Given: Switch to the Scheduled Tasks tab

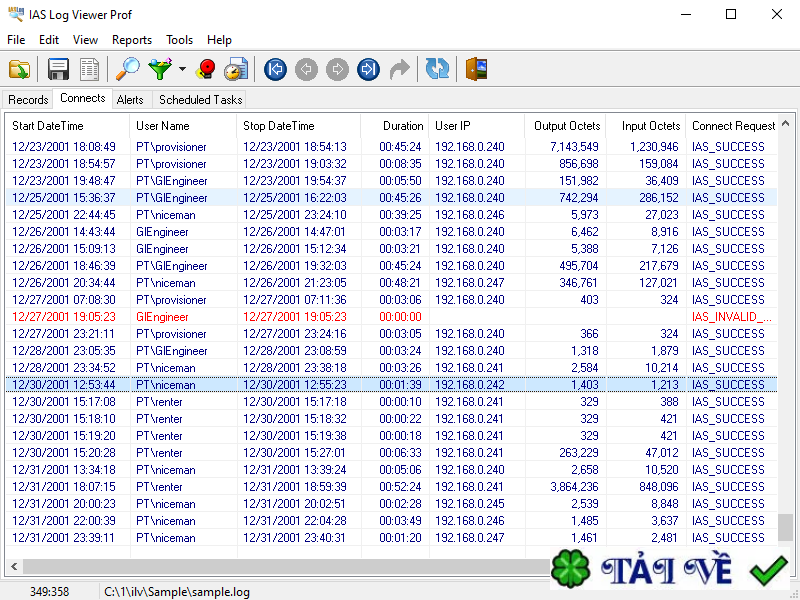Looking at the screenshot, I should (x=200, y=99).
